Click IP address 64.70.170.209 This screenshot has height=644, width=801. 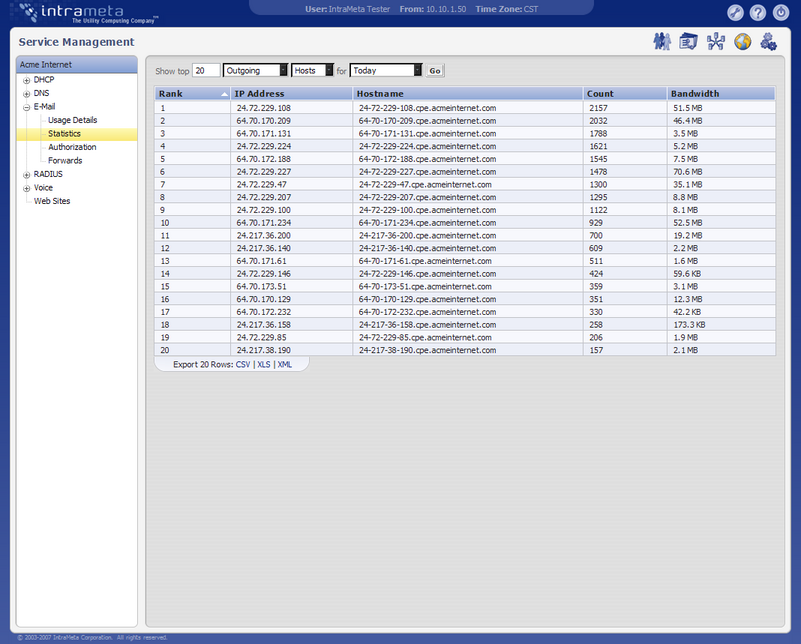(x=264, y=121)
